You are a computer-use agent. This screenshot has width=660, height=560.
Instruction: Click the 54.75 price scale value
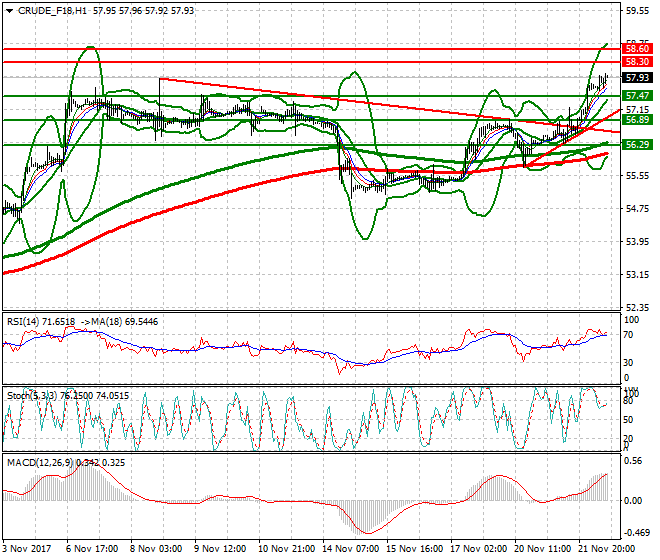pyautogui.click(x=637, y=209)
